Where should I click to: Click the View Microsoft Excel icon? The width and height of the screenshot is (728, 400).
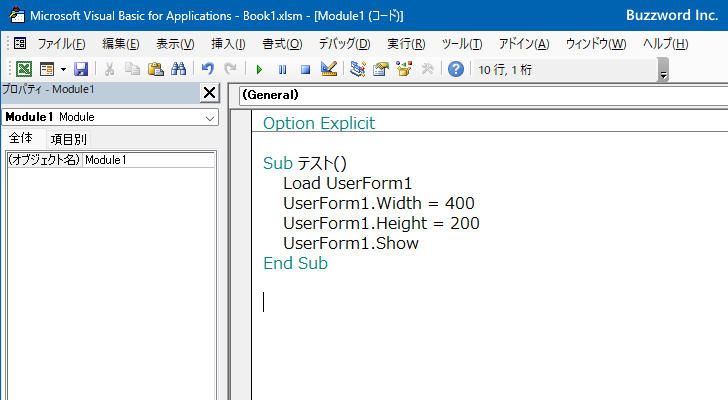24,69
